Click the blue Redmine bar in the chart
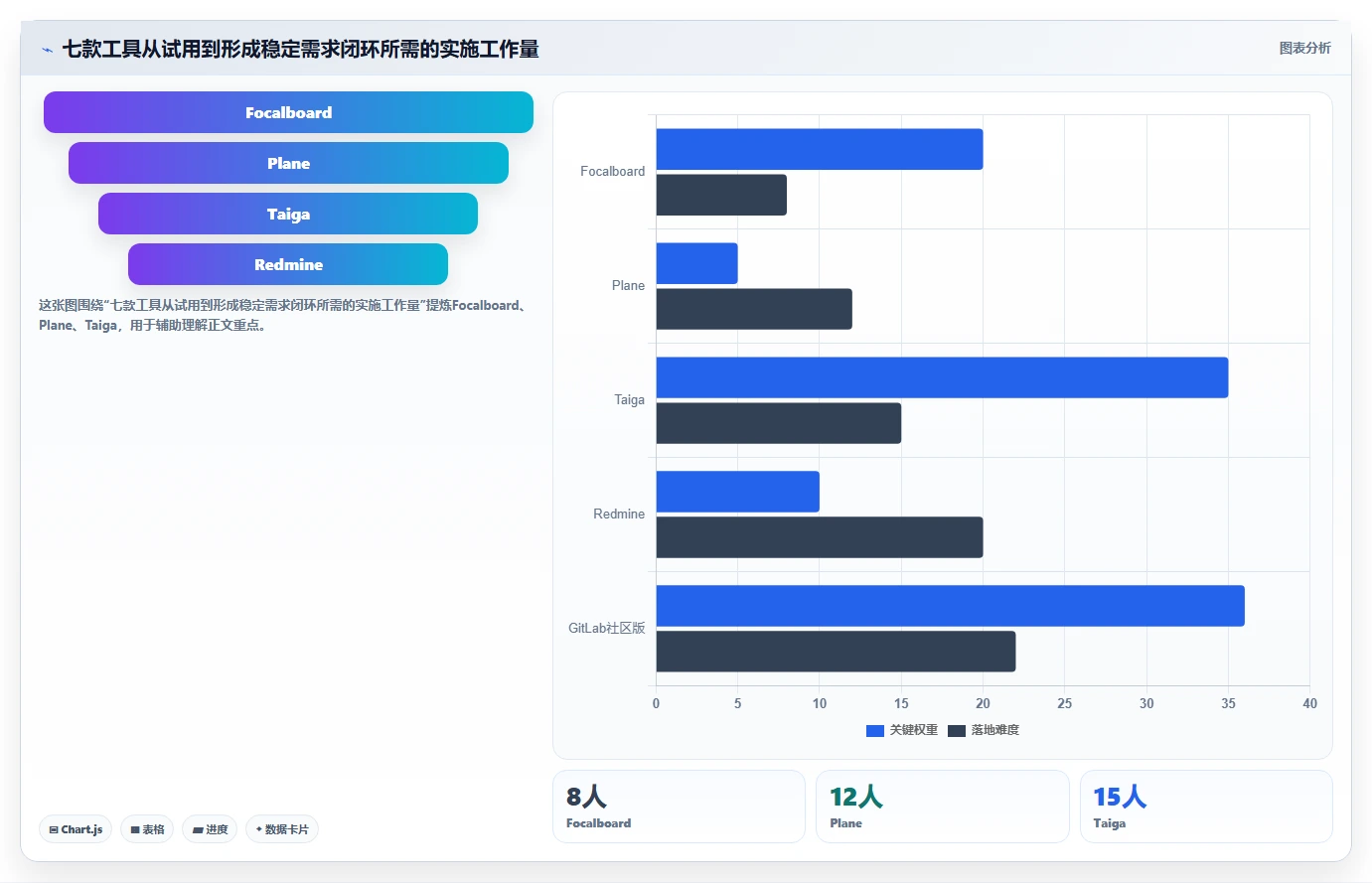1372x883 pixels. (738, 492)
